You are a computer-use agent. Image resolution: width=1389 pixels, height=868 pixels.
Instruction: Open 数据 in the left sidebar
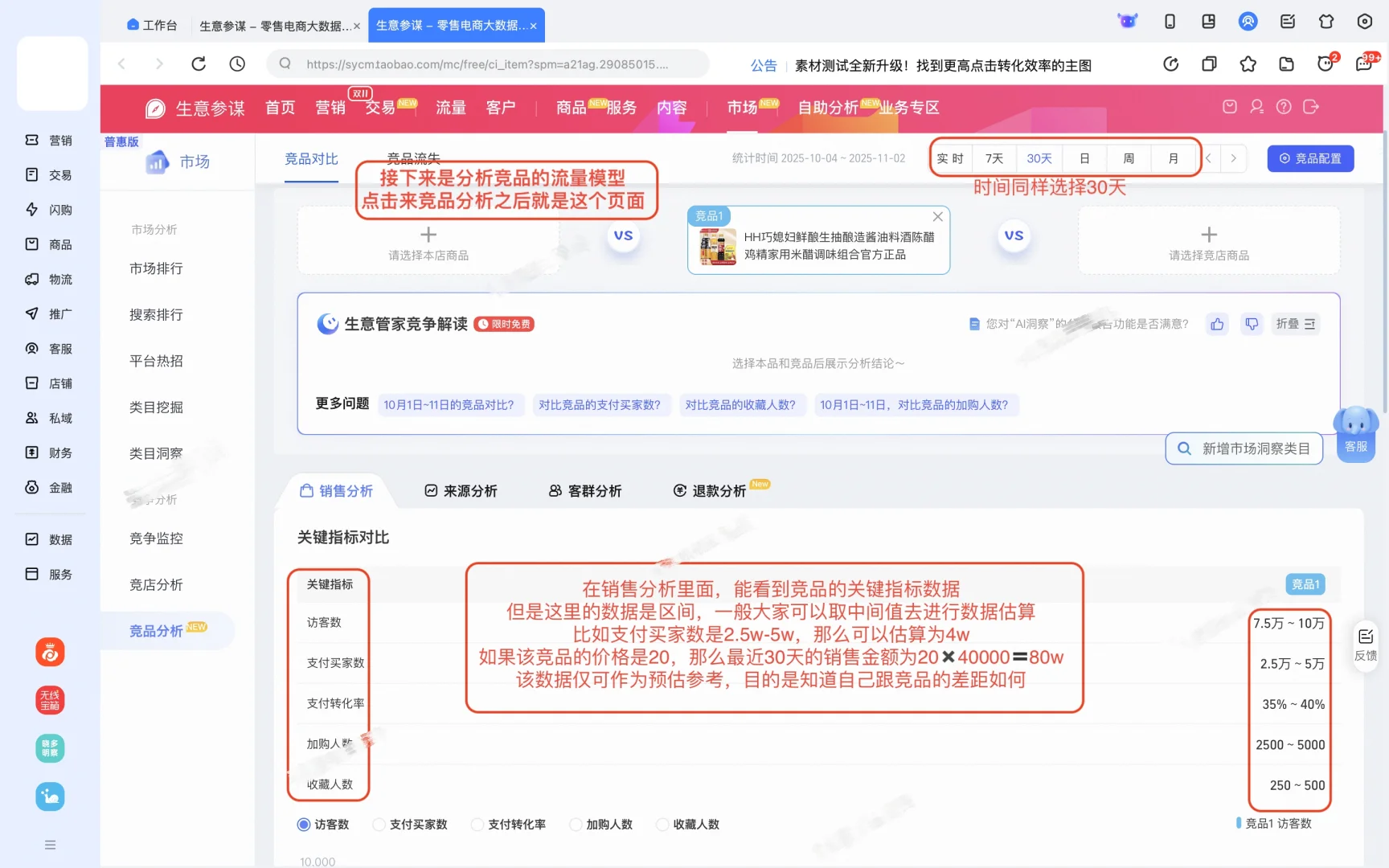[49, 539]
